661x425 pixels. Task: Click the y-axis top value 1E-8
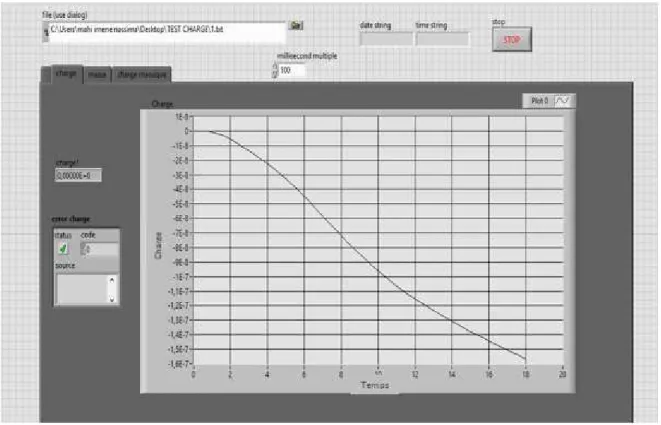(x=181, y=116)
